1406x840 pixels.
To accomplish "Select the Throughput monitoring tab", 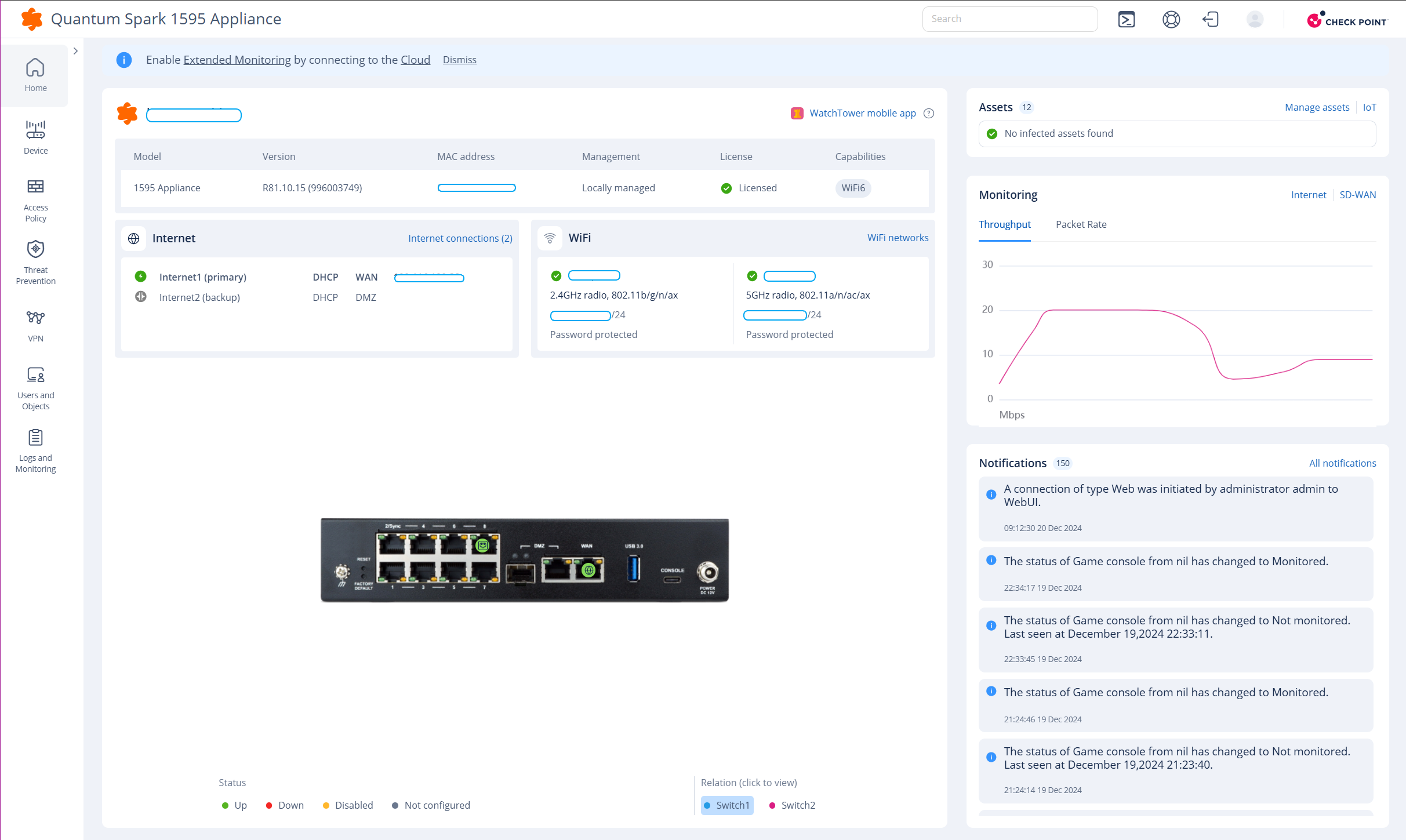I will [x=1004, y=224].
